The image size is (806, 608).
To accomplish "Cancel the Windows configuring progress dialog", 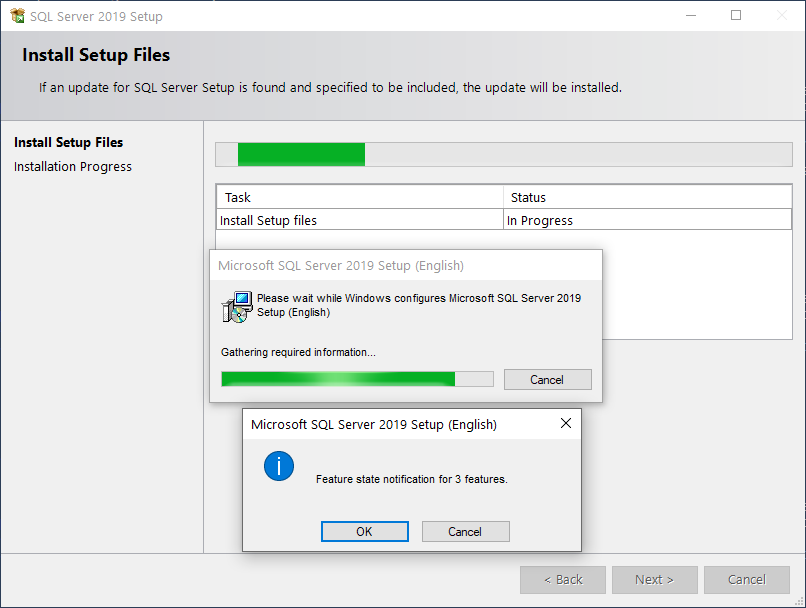I will coord(547,379).
